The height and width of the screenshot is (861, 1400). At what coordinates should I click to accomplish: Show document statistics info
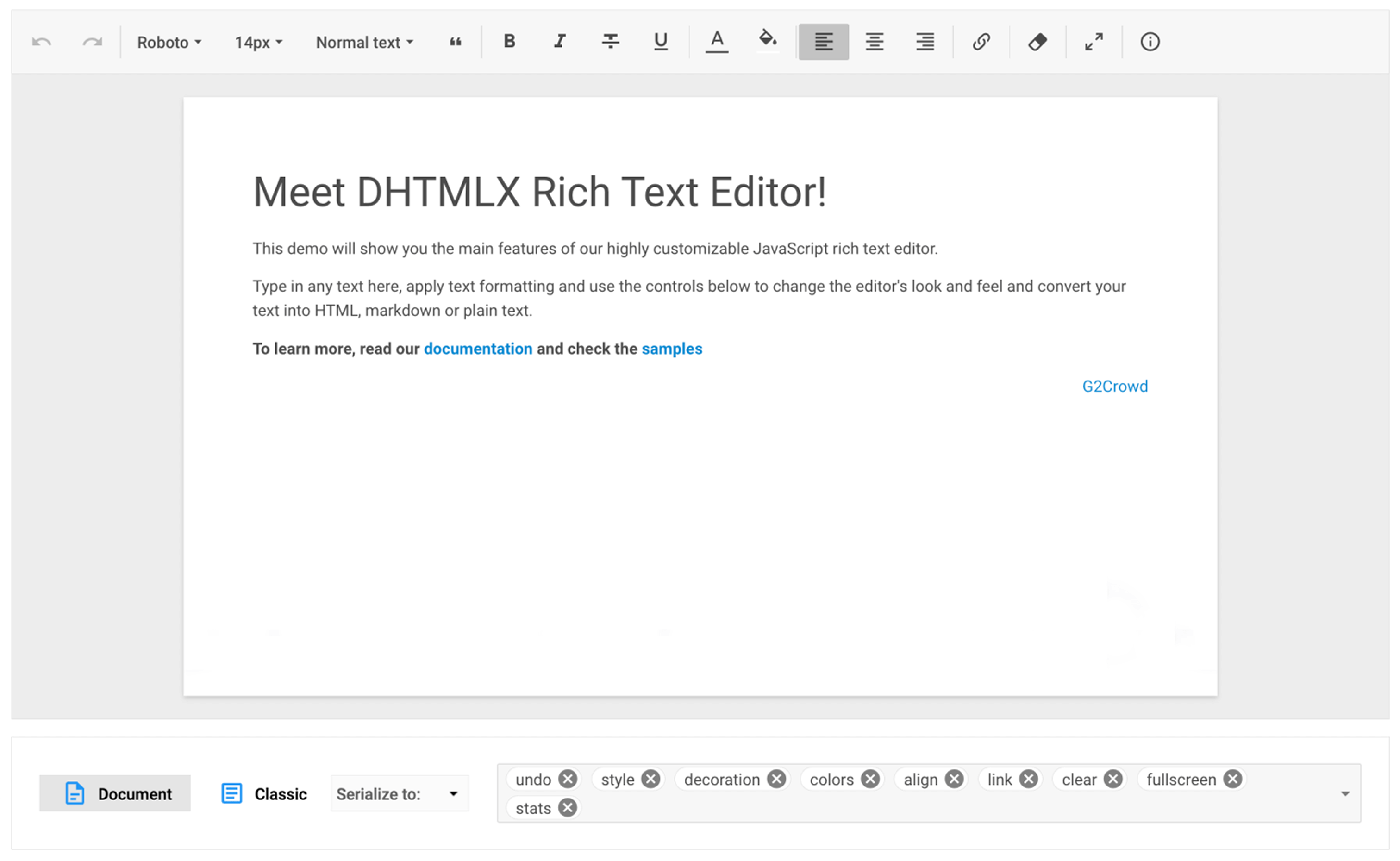1149,41
